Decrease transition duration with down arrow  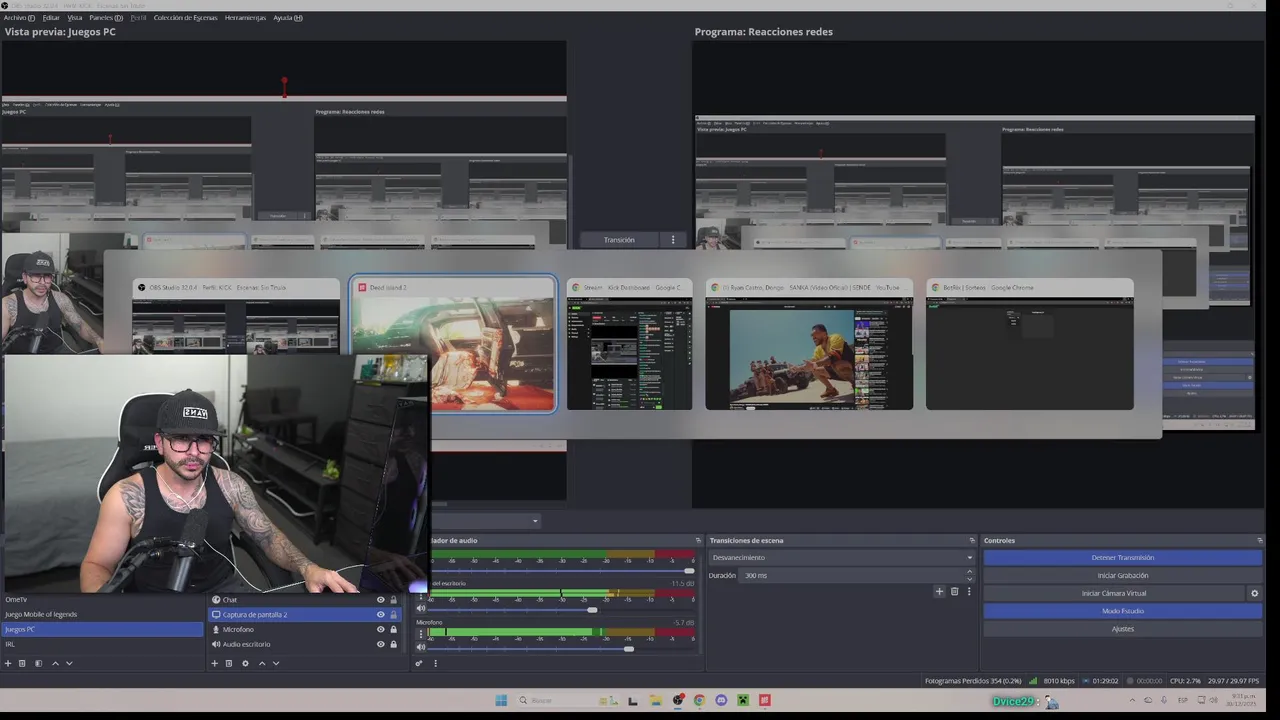(x=968, y=579)
